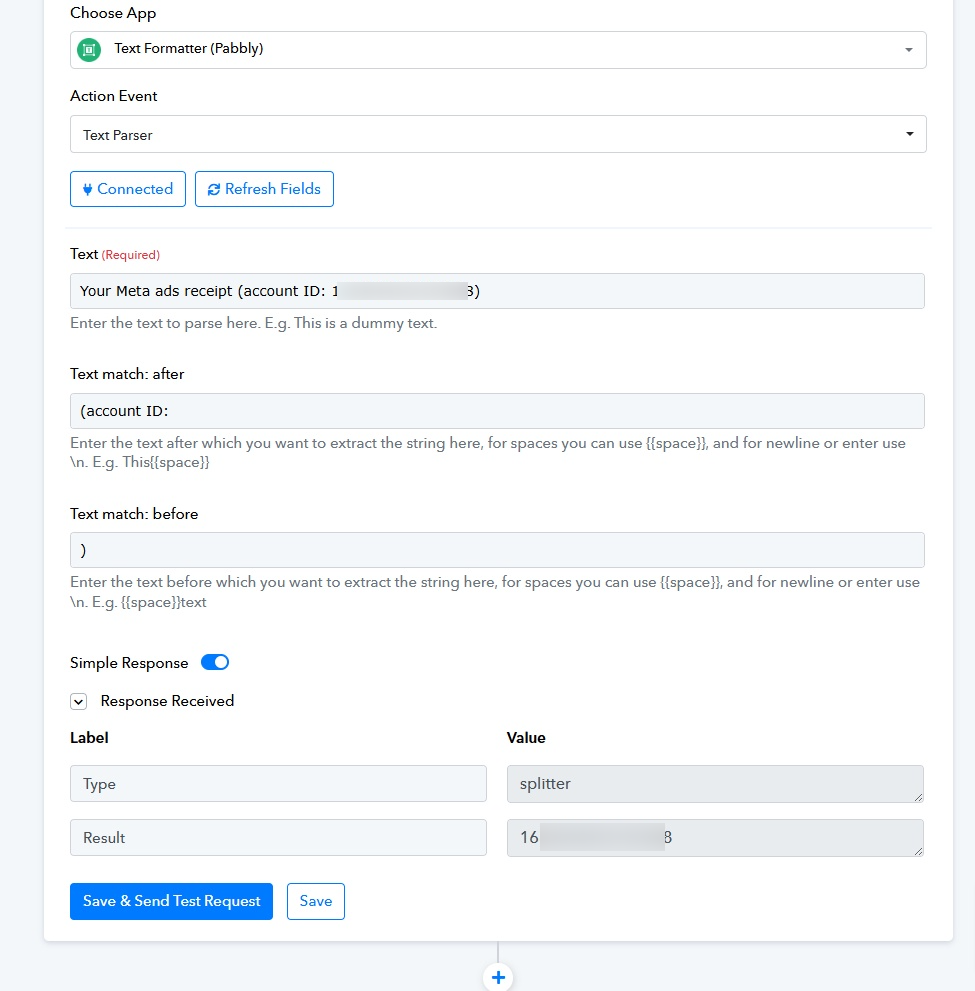Screen dimensions: 975x991
Task: Click the plug icon on Connected button
Action: point(88,189)
